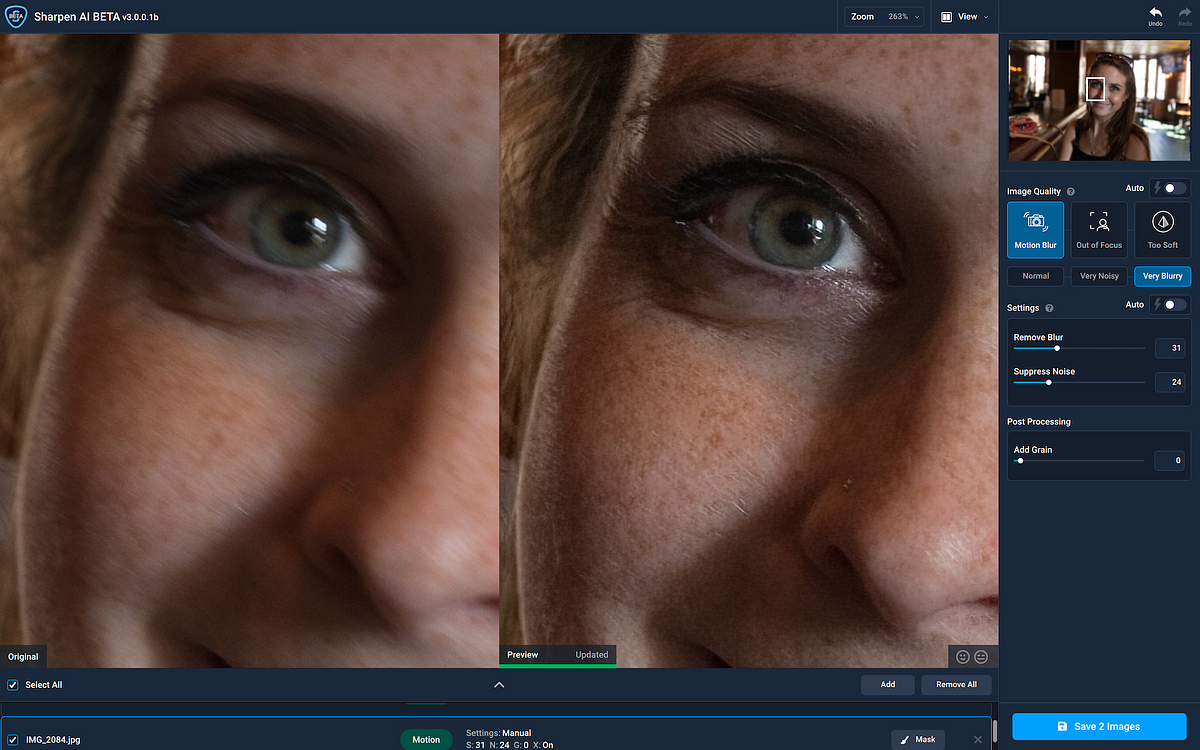
Task: Click the Redo arrow icon
Action: pos(1185,12)
